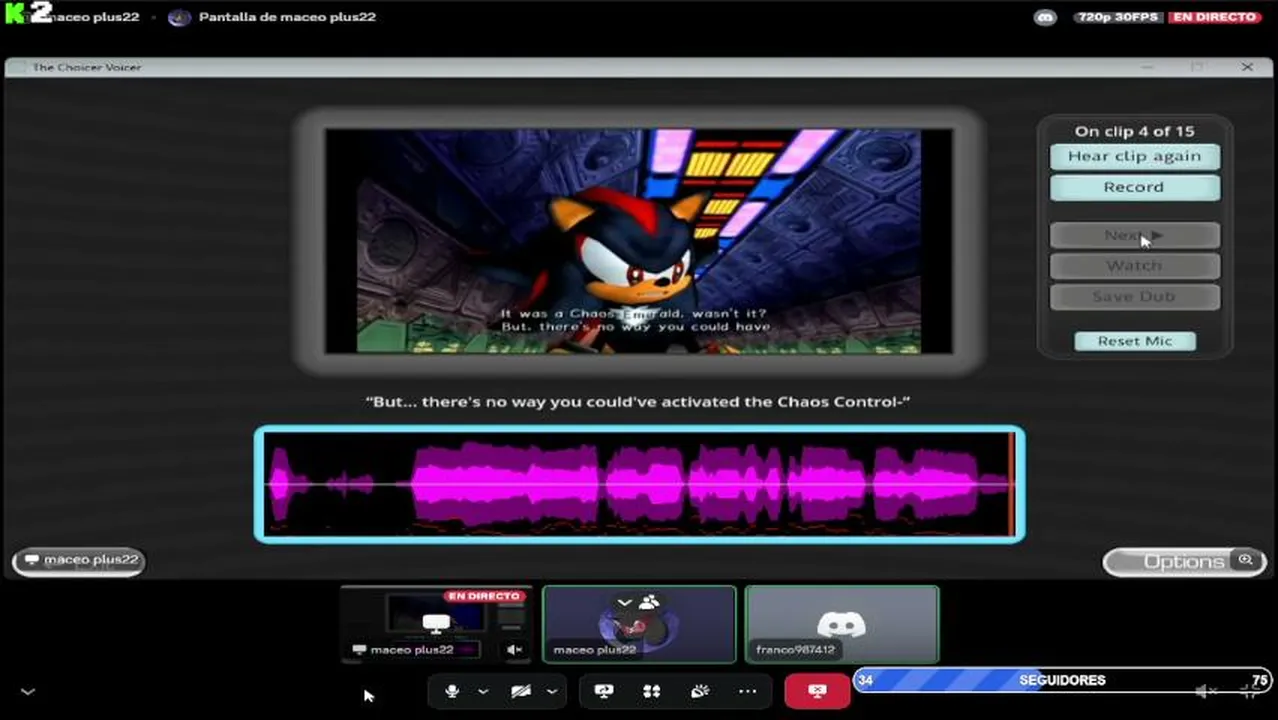Reset the microphone with Reset Mic

[1134, 341]
